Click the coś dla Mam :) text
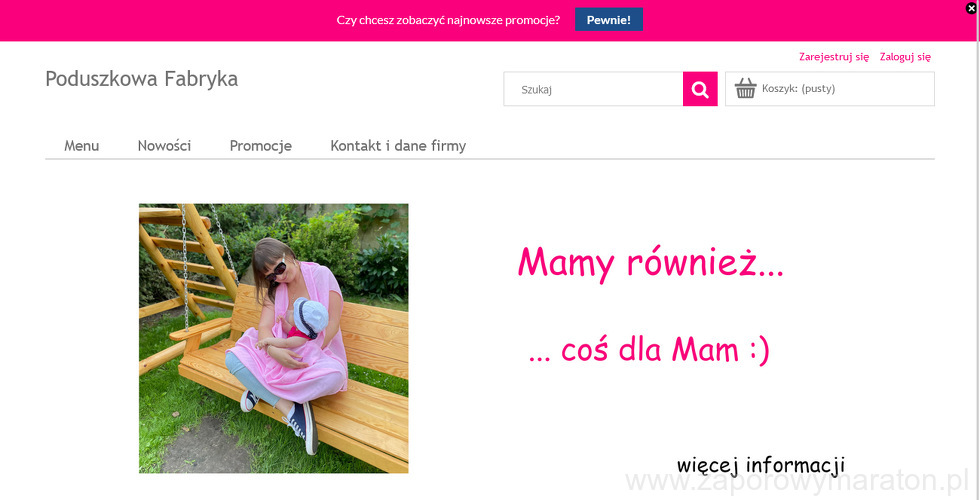This screenshot has width=980, height=500. tap(649, 350)
